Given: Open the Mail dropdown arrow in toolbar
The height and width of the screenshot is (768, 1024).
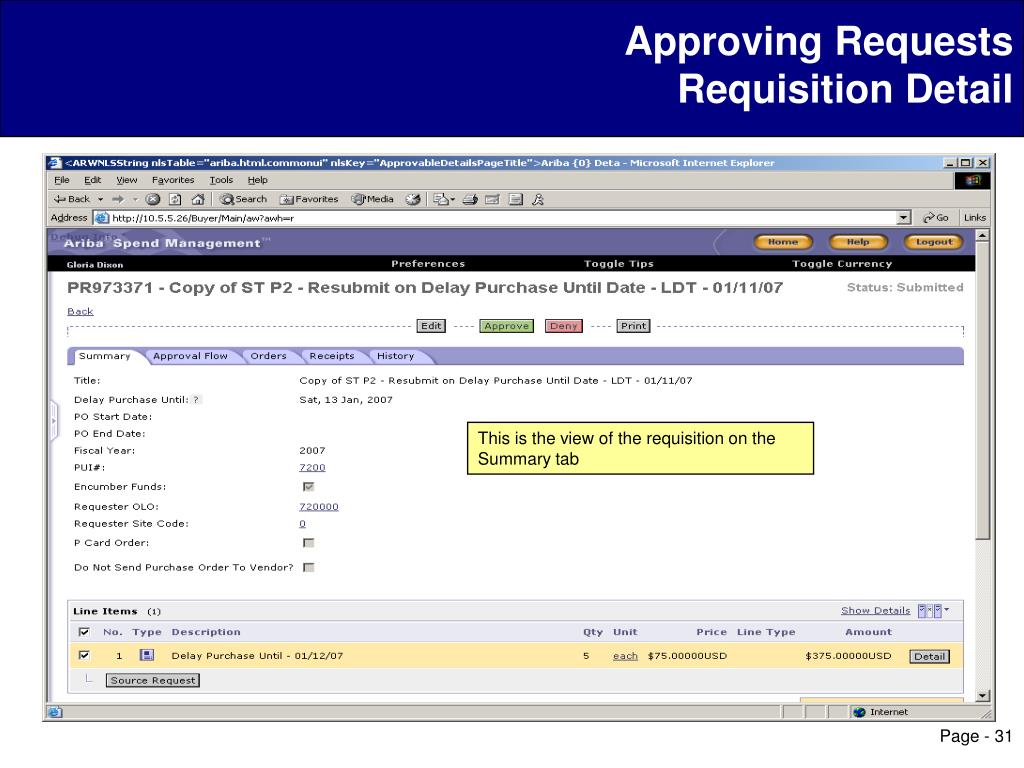Looking at the screenshot, I should tap(453, 199).
